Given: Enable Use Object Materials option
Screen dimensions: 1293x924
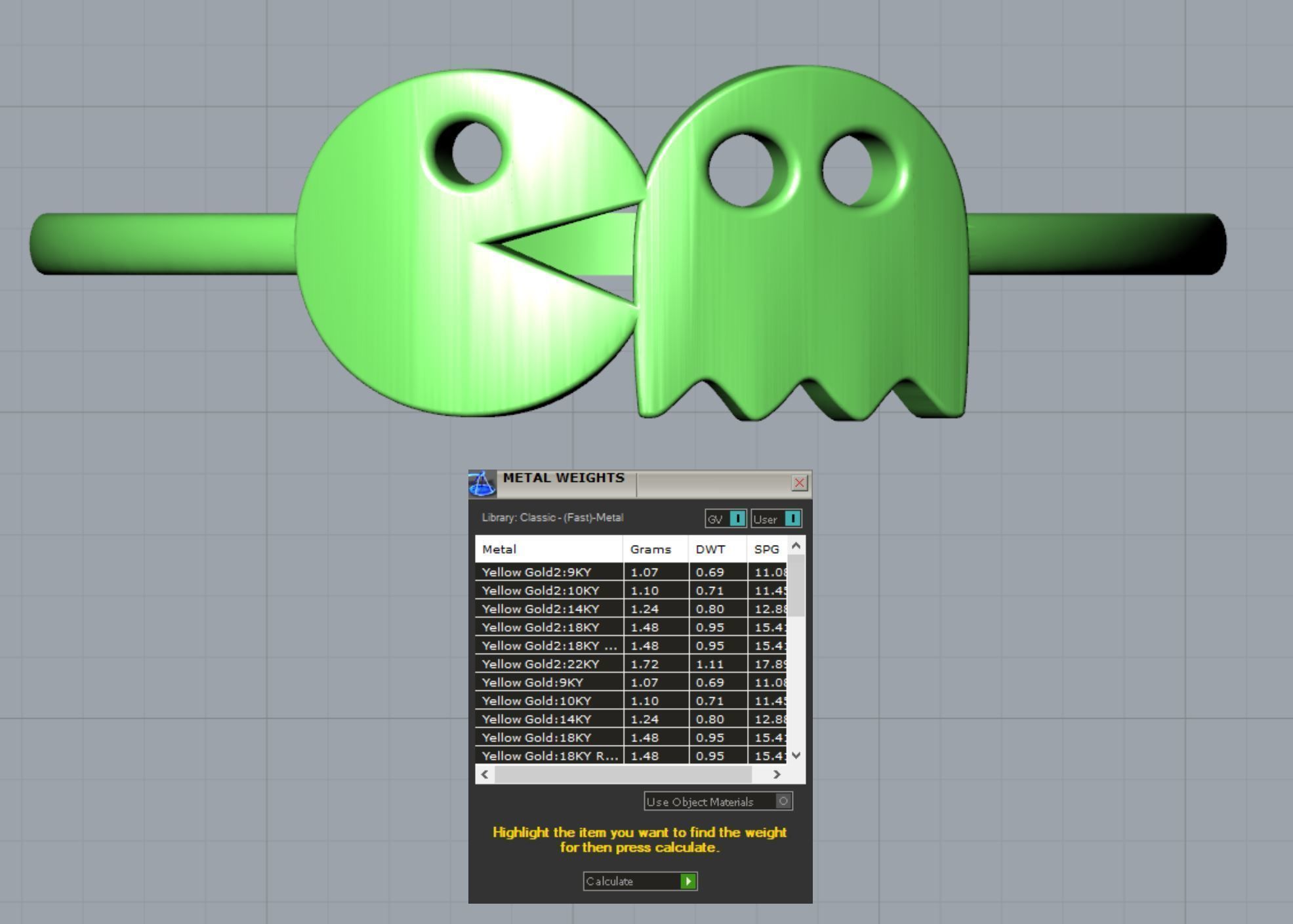Looking at the screenshot, I should 783,801.
